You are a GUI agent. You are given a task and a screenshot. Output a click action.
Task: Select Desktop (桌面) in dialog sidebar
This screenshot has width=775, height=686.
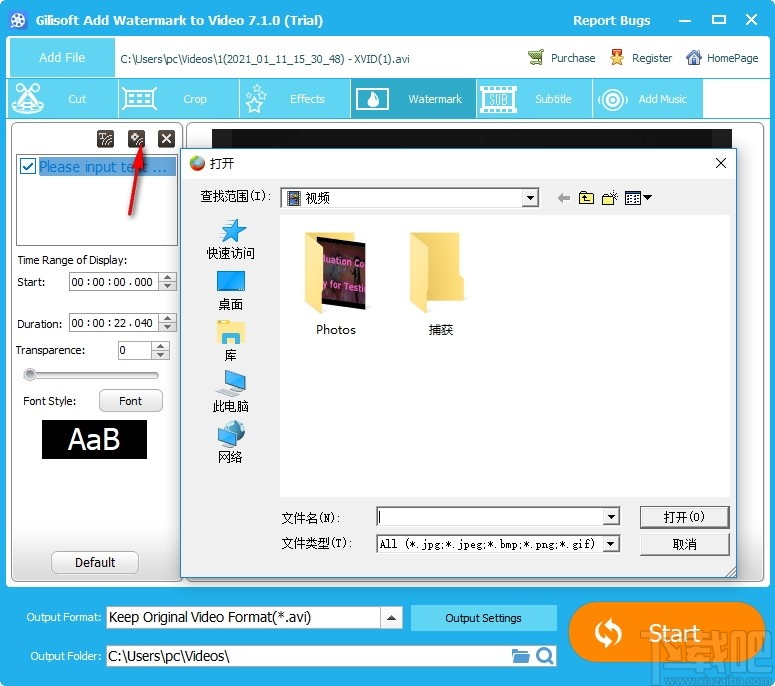click(230, 291)
